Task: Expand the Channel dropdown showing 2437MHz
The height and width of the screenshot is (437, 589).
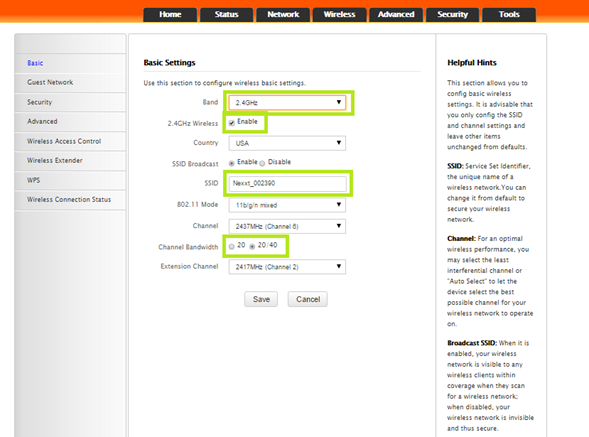Action: click(287, 226)
